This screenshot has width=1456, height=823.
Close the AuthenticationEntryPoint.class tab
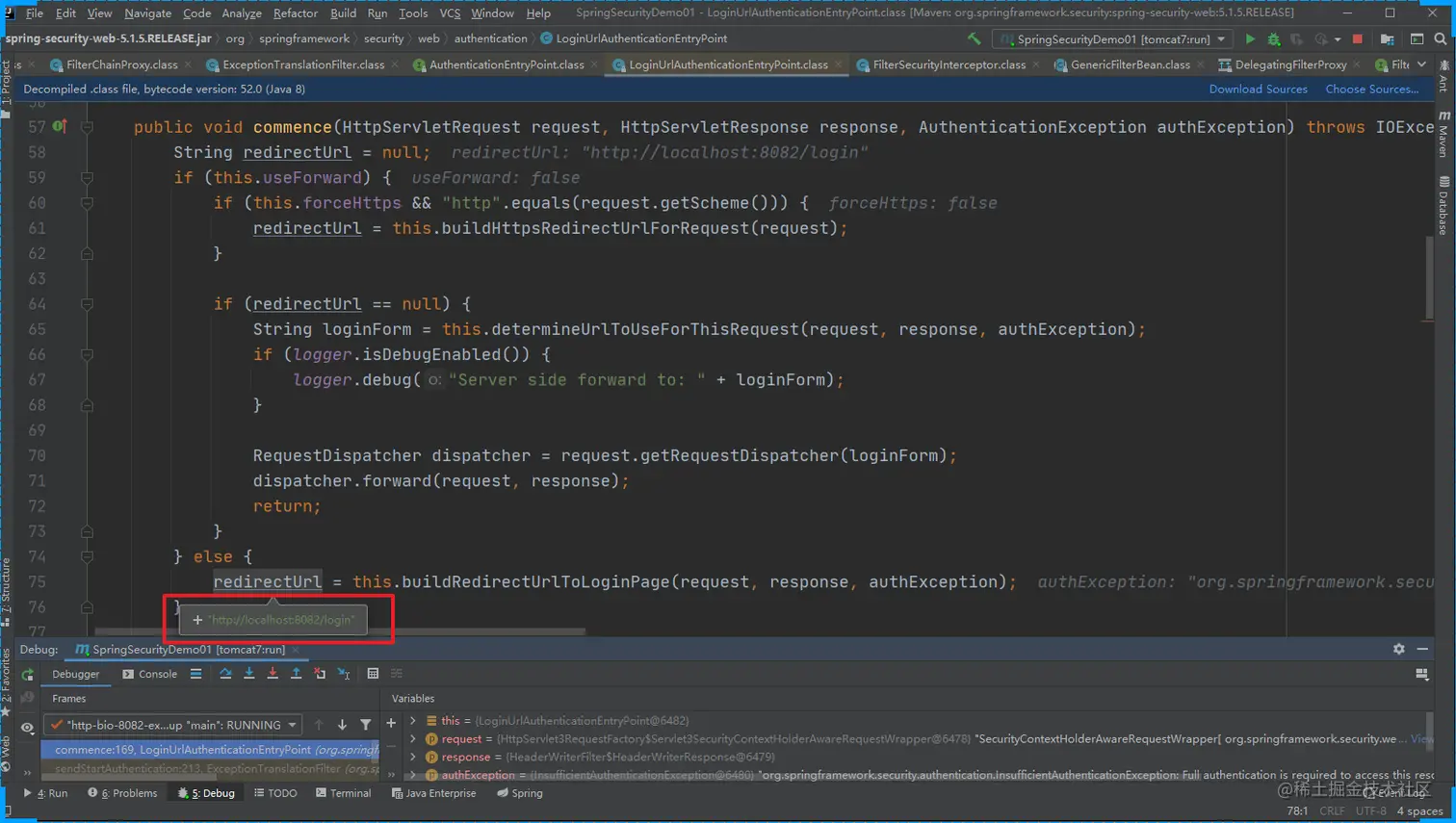[x=594, y=64]
